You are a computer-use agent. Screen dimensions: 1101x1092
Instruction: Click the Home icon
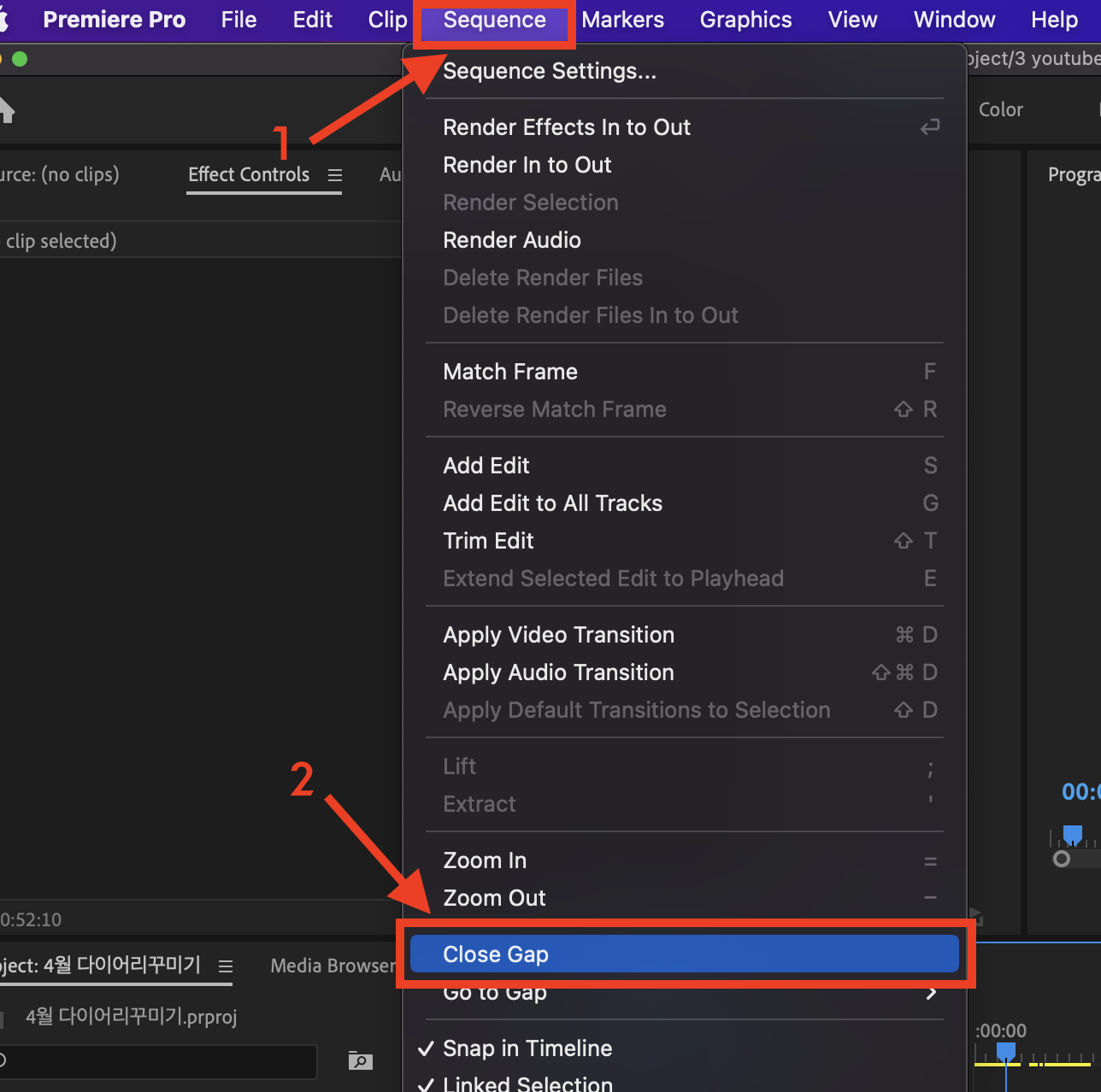tap(6, 109)
